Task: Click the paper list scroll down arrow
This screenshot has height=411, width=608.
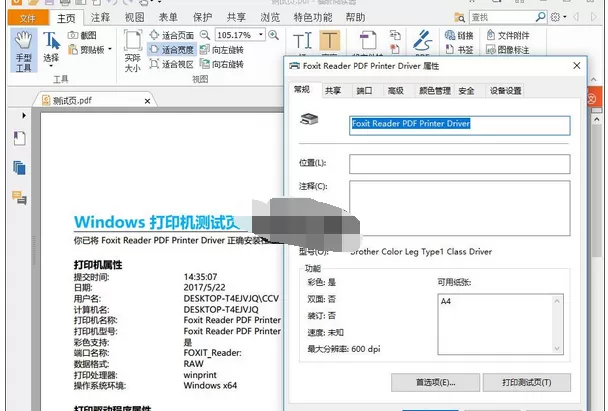Action: pos(557,349)
